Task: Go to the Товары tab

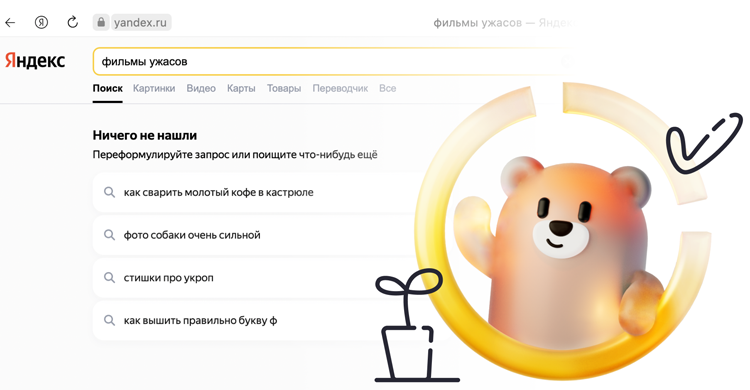Action: (x=284, y=88)
